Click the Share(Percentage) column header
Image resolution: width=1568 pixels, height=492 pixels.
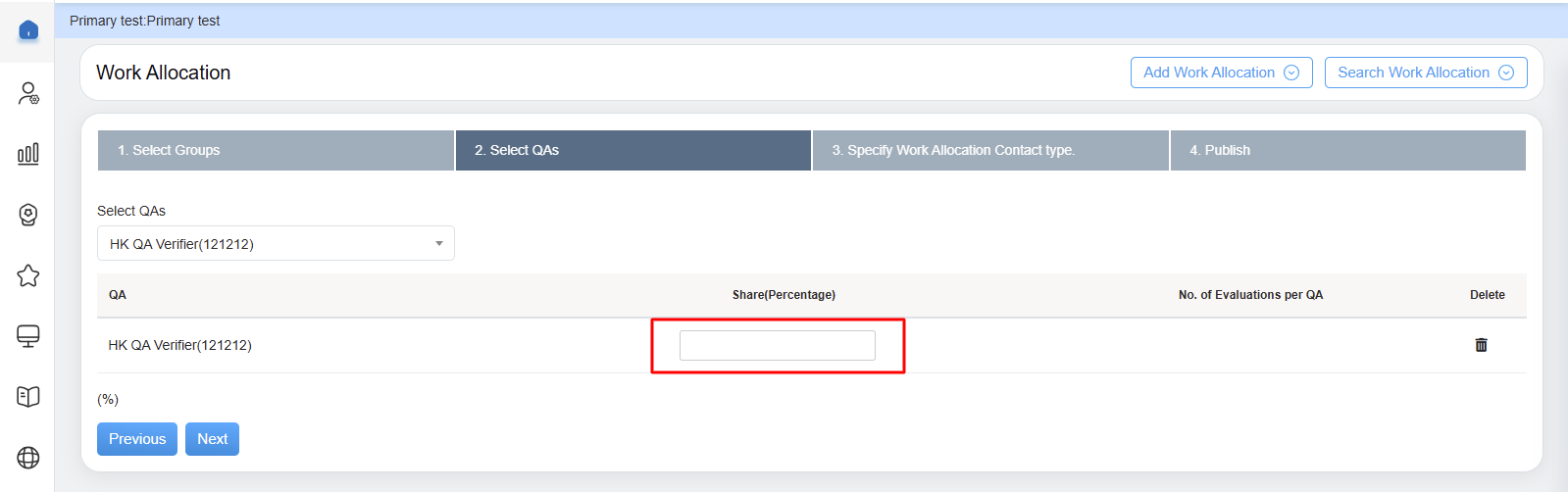[784, 295]
